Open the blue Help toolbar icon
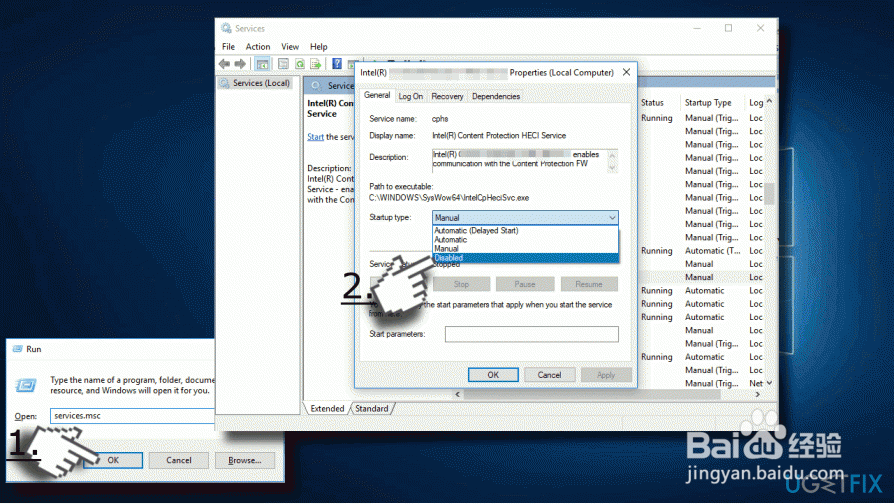The height and width of the screenshot is (504, 894). click(x=337, y=64)
